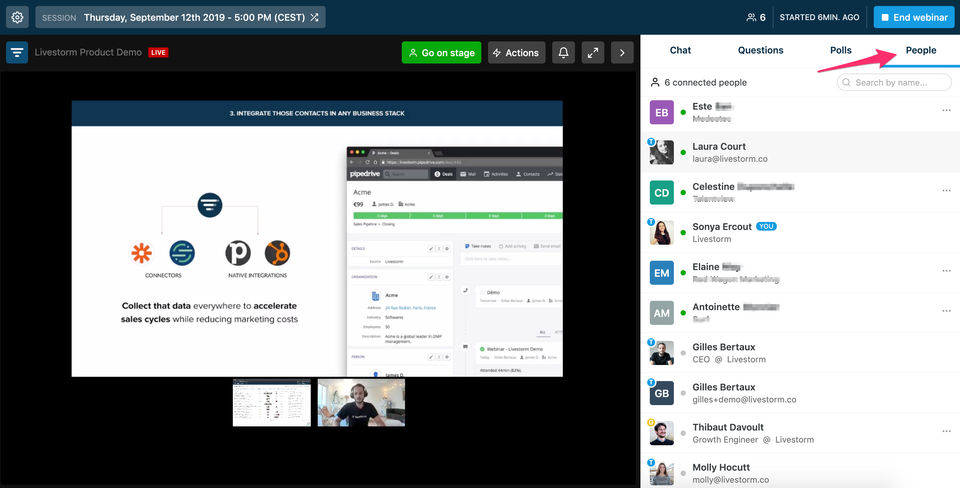Toggle fullscreen with the expand icon

[x=593, y=53]
